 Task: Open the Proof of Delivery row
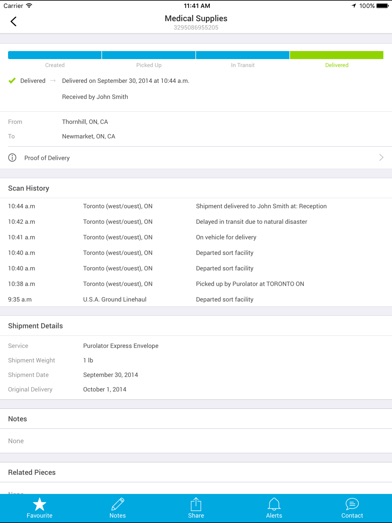[x=196, y=158]
